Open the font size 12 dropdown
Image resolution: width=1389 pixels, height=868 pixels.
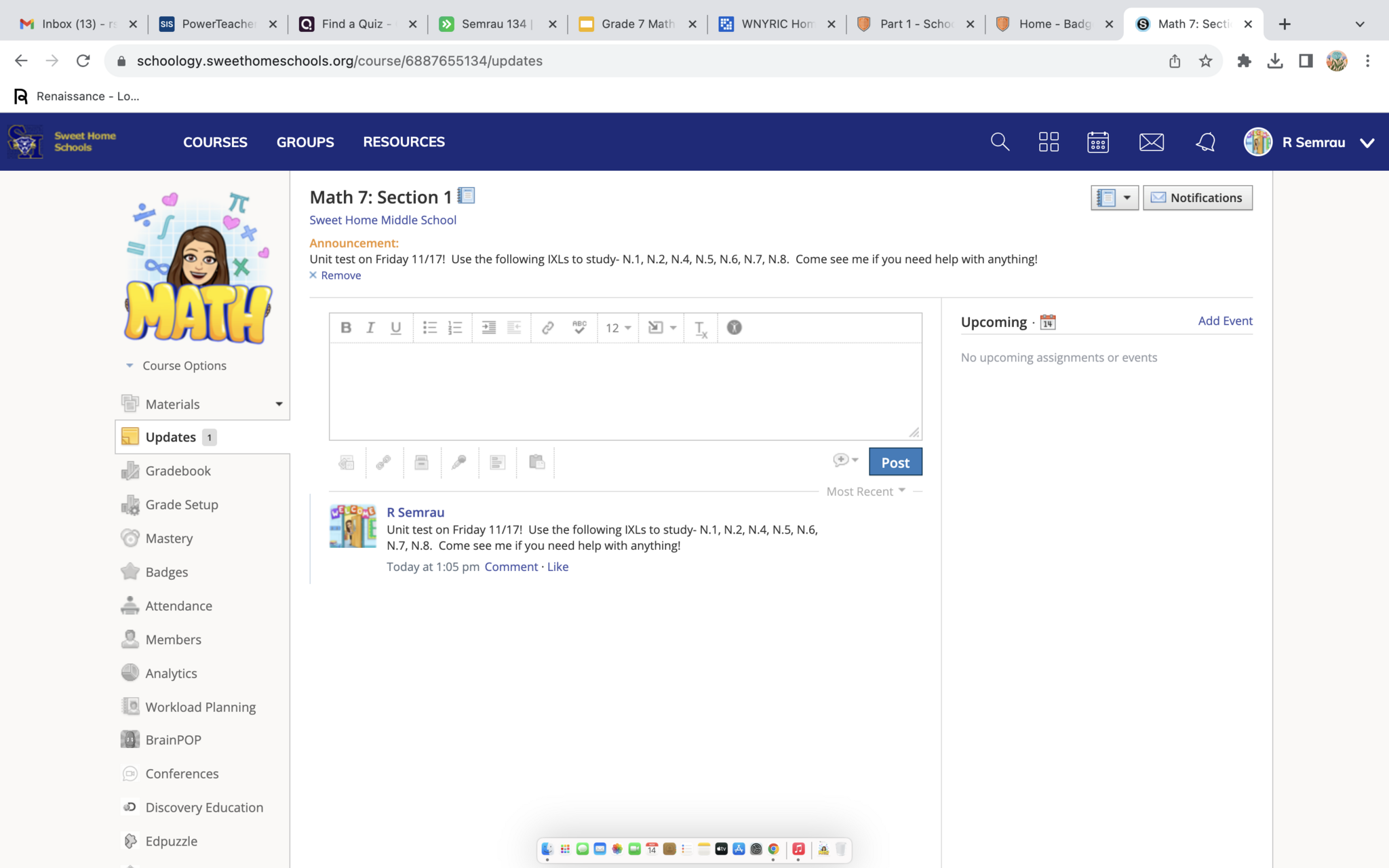(x=618, y=328)
